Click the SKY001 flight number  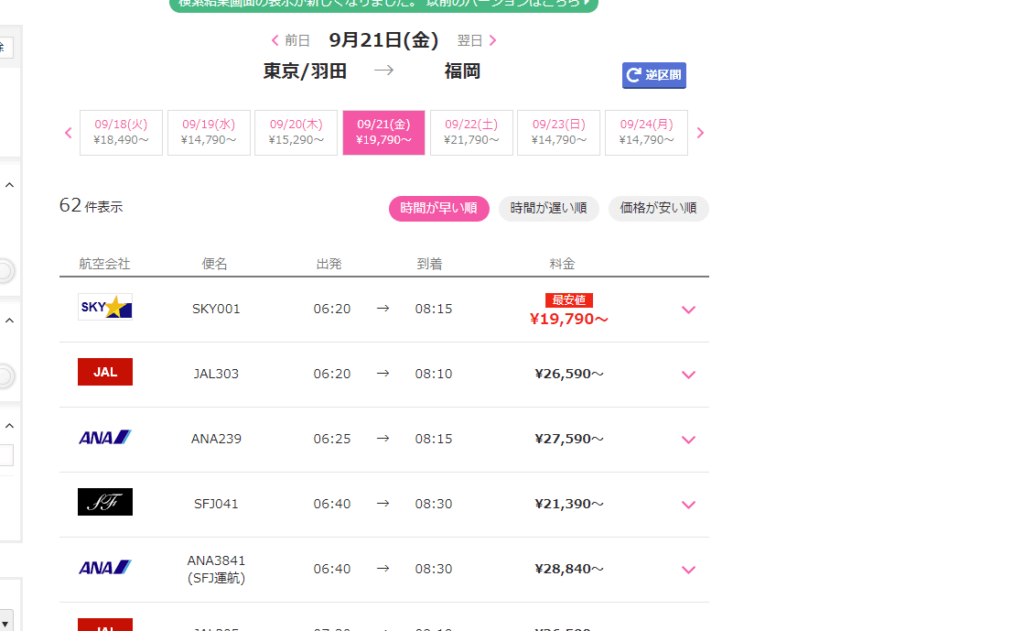point(216,309)
